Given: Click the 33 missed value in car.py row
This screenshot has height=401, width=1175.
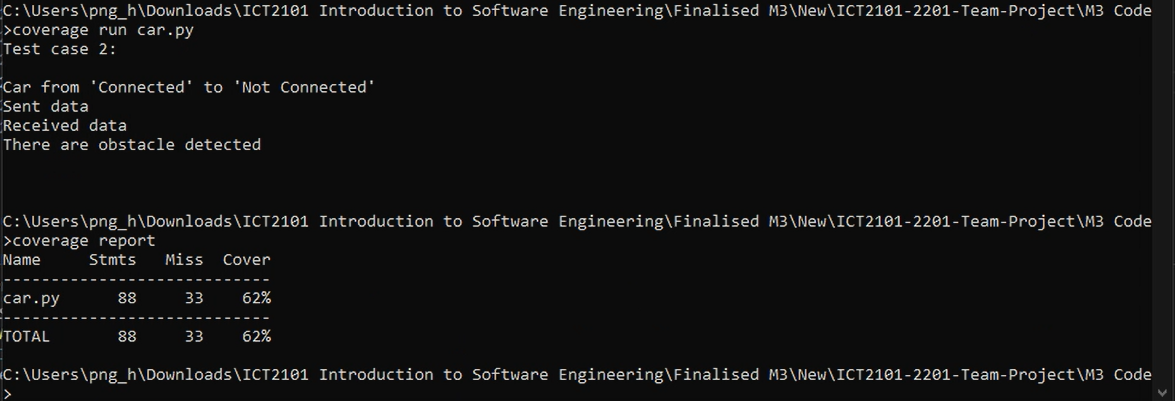Looking at the screenshot, I should pyautogui.click(x=194, y=298).
